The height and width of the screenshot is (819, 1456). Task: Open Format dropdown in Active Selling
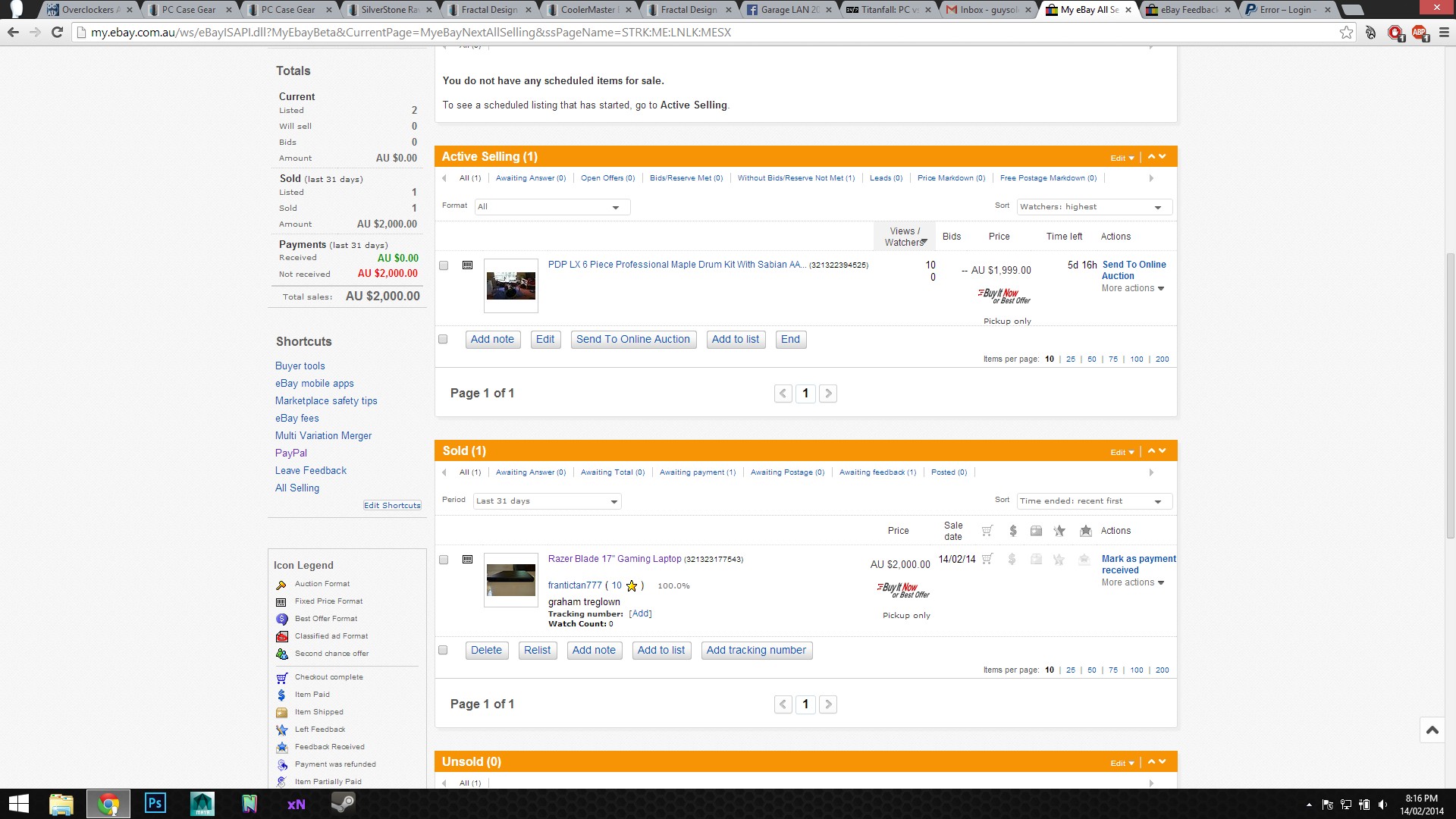click(x=552, y=206)
